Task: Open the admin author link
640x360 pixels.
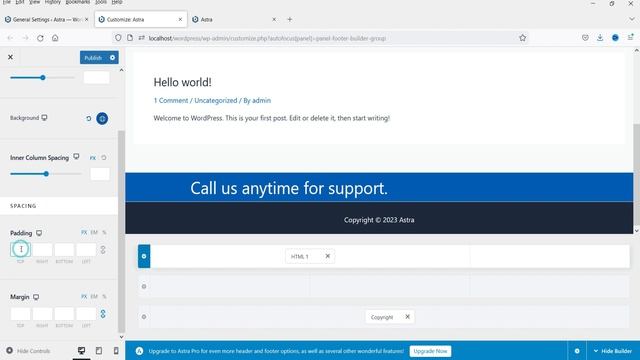Action: [261, 100]
